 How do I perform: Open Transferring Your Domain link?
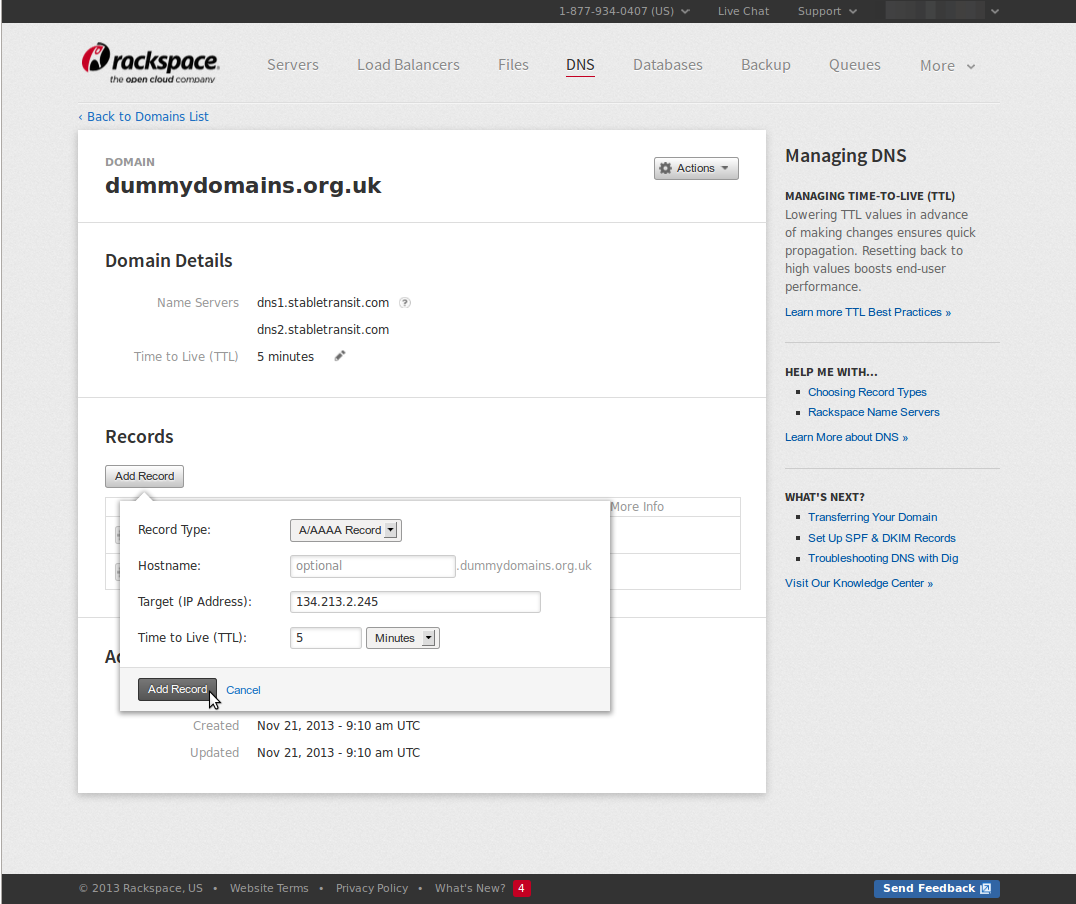(x=872, y=517)
